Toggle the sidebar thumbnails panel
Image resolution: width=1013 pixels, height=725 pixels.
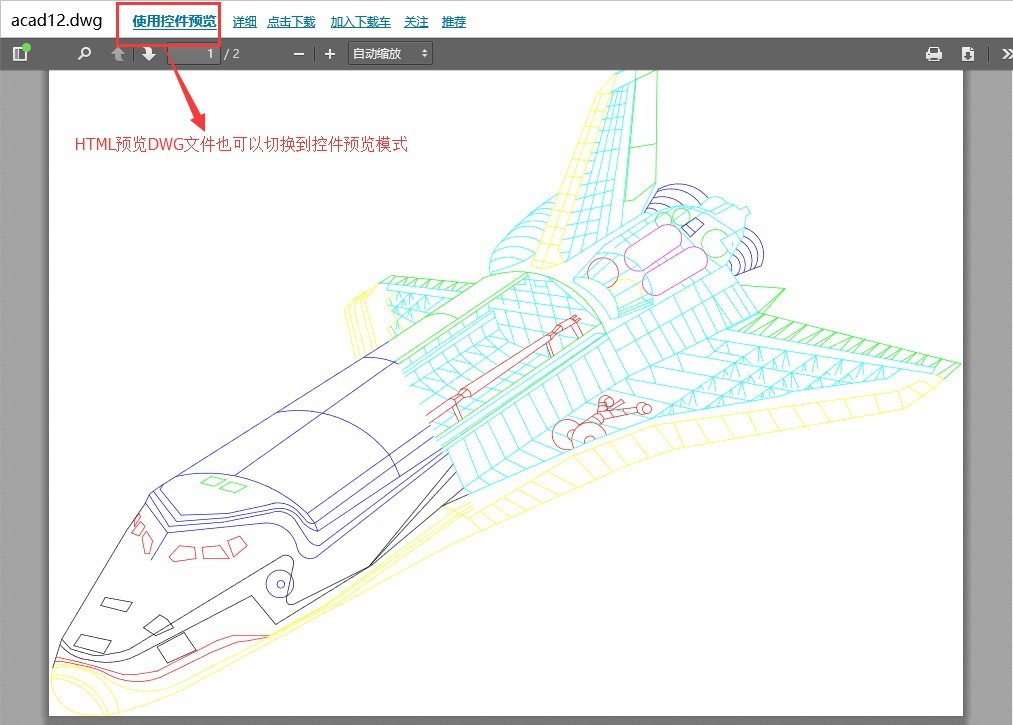[x=19, y=53]
